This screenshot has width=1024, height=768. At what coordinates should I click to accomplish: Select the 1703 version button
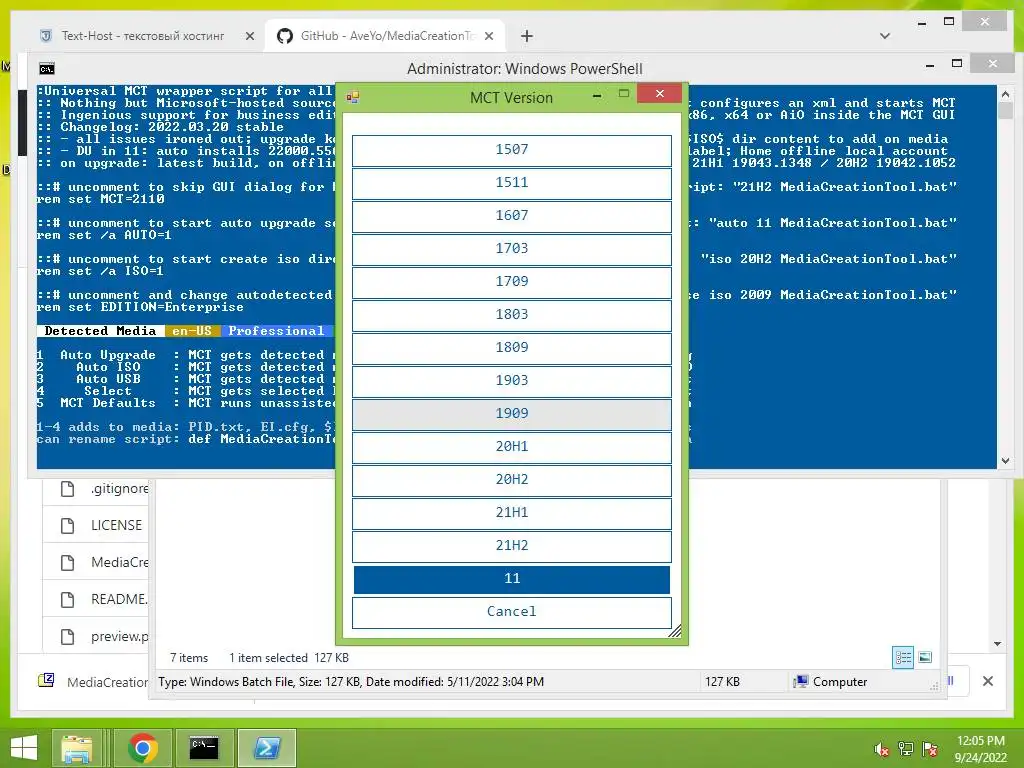[x=511, y=249]
